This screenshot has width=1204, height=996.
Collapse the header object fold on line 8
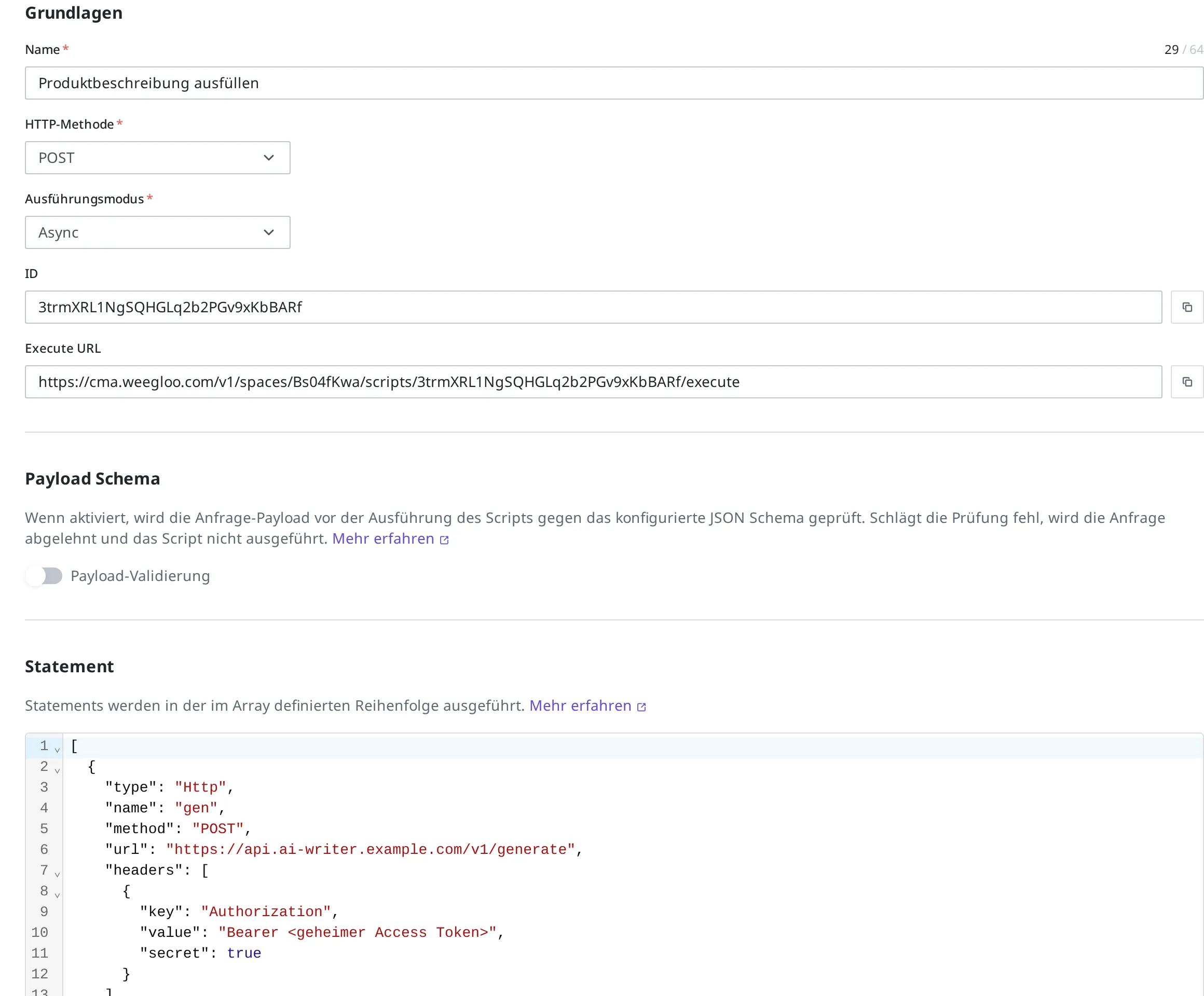57,895
